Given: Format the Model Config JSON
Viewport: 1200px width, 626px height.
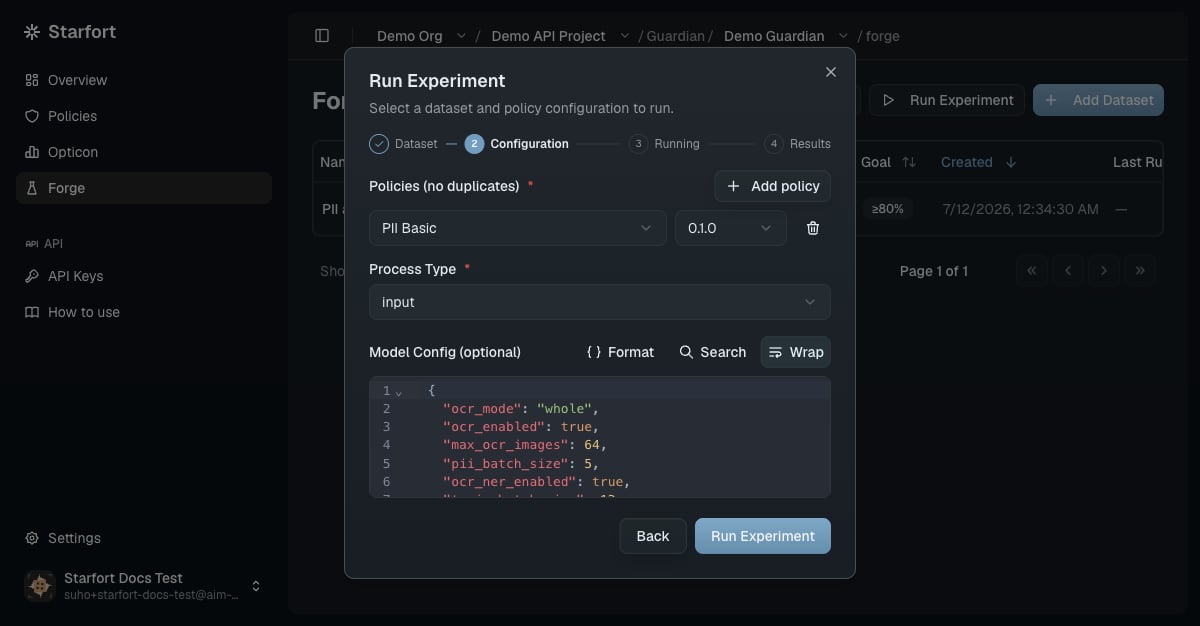Looking at the screenshot, I should (x=620, y=352).
